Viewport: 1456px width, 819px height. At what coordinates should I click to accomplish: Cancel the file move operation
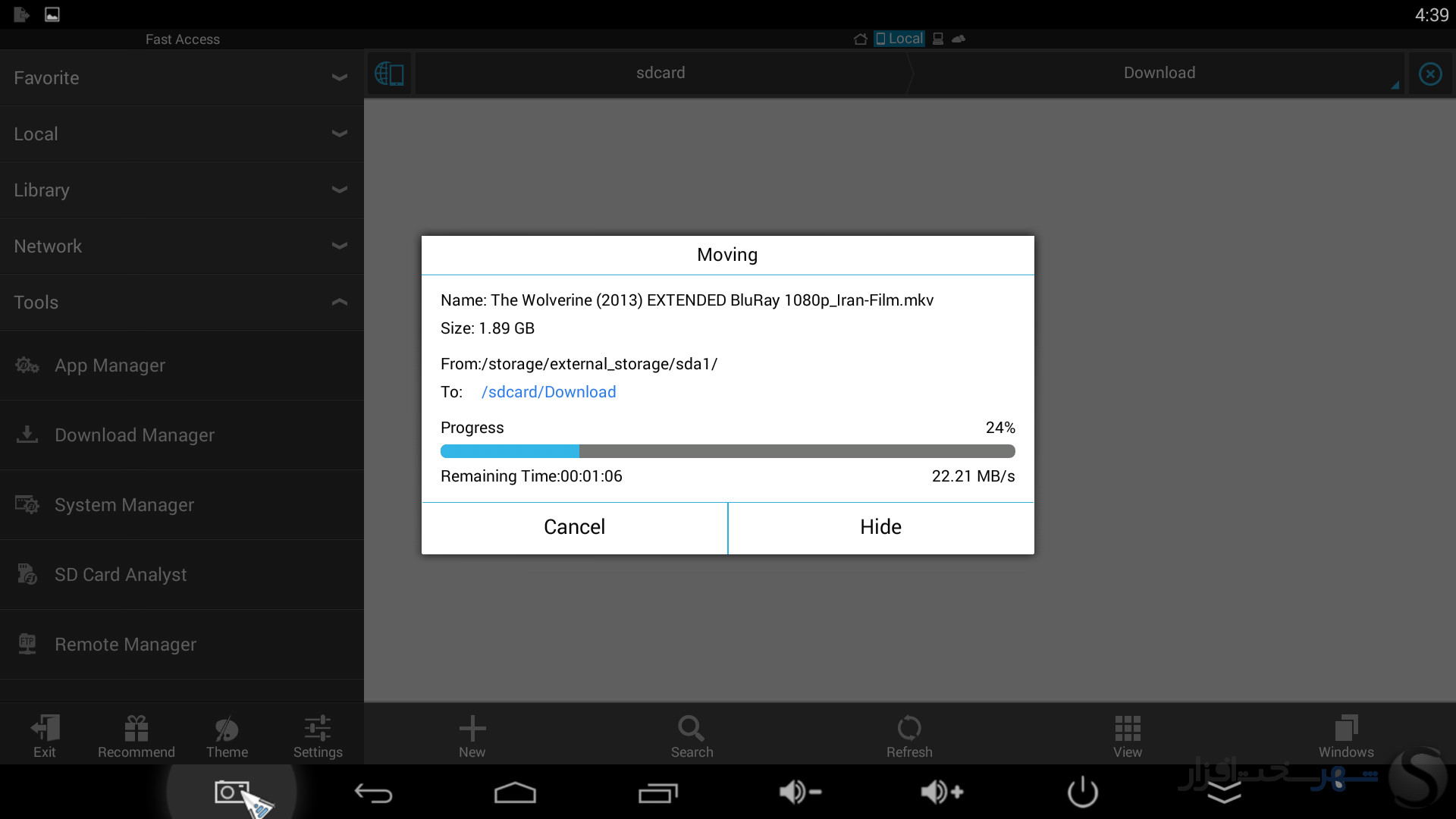pos(574,528)
